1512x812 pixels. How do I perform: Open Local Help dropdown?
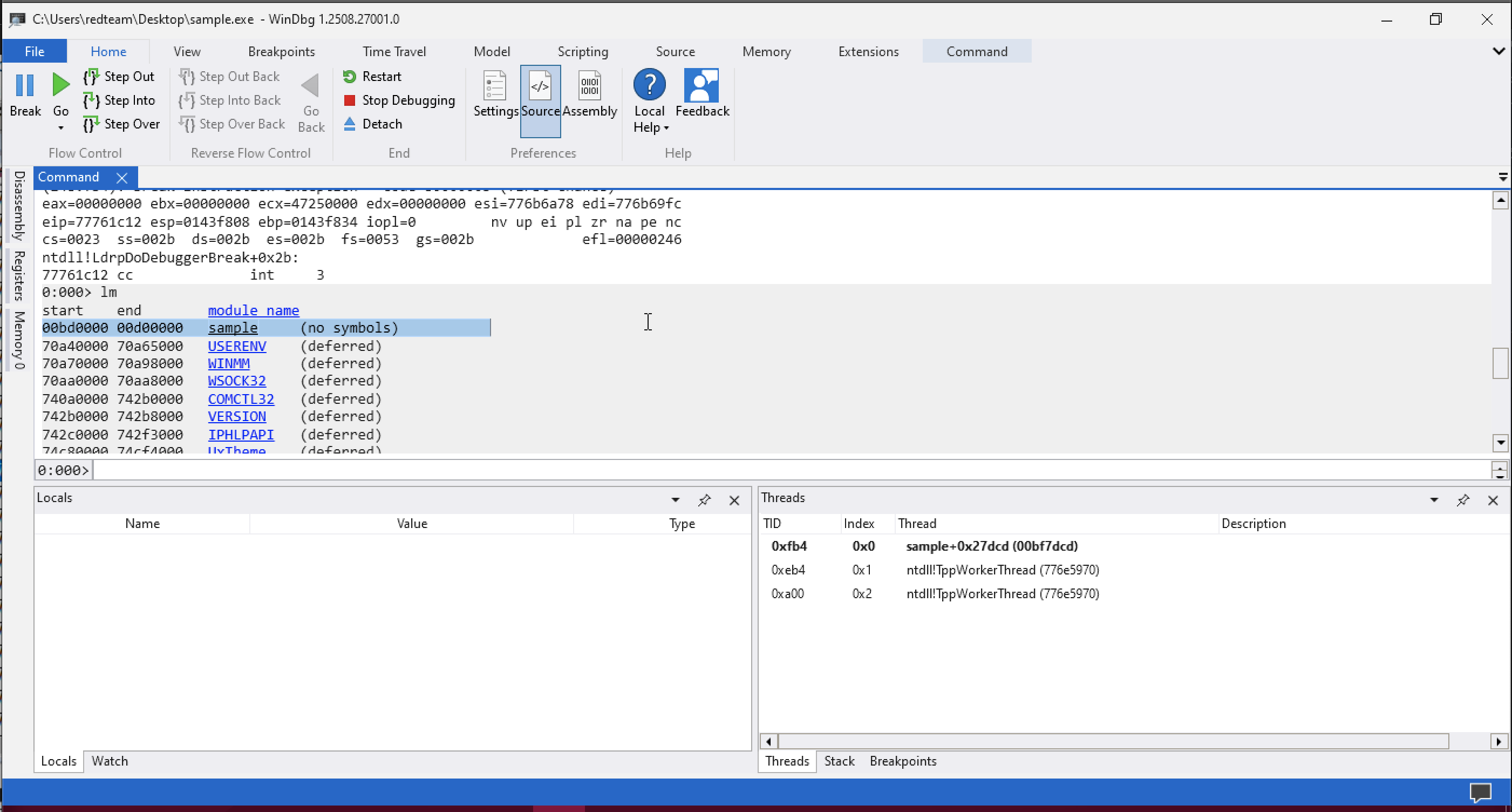pyautogui.click(x=650, y=101)
